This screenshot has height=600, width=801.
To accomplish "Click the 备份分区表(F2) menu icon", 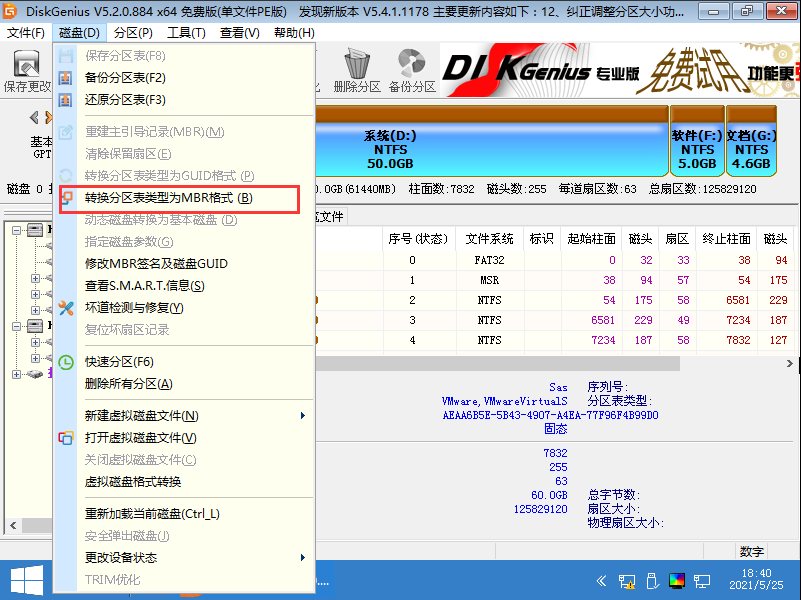I will pyautogui.click(x=65, y=78).
